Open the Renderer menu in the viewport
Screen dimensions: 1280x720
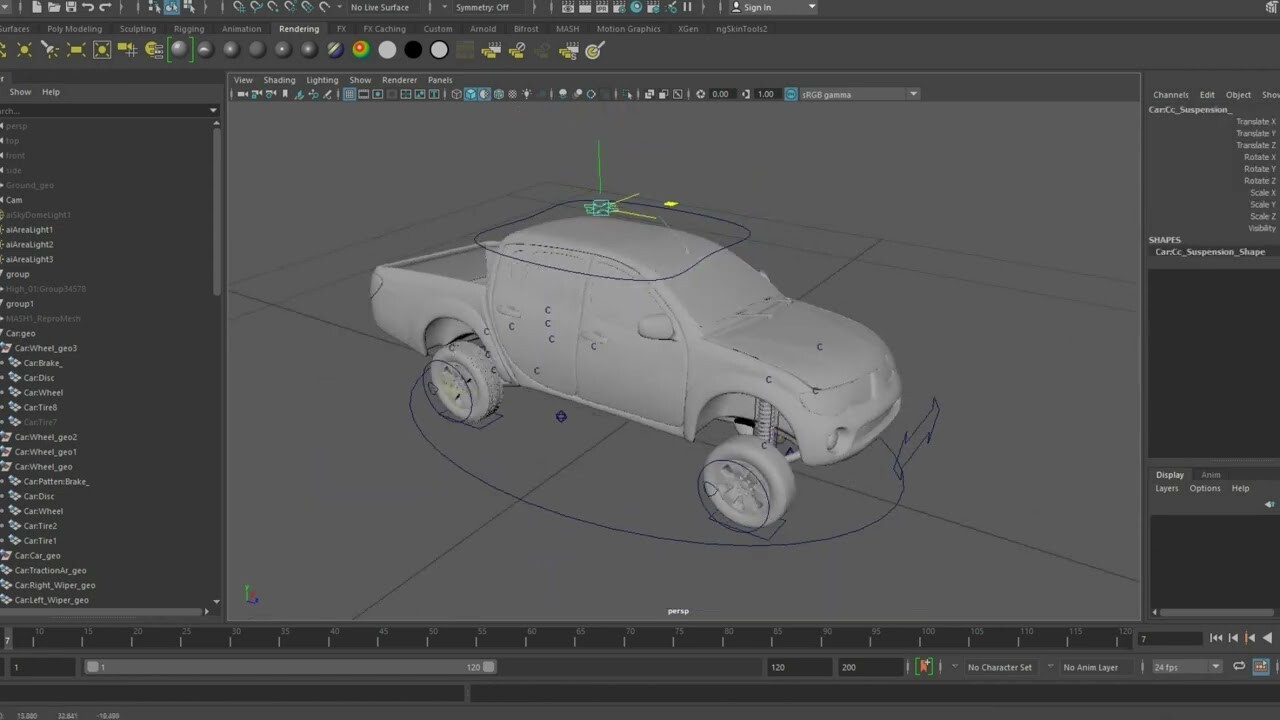point(400,80)
